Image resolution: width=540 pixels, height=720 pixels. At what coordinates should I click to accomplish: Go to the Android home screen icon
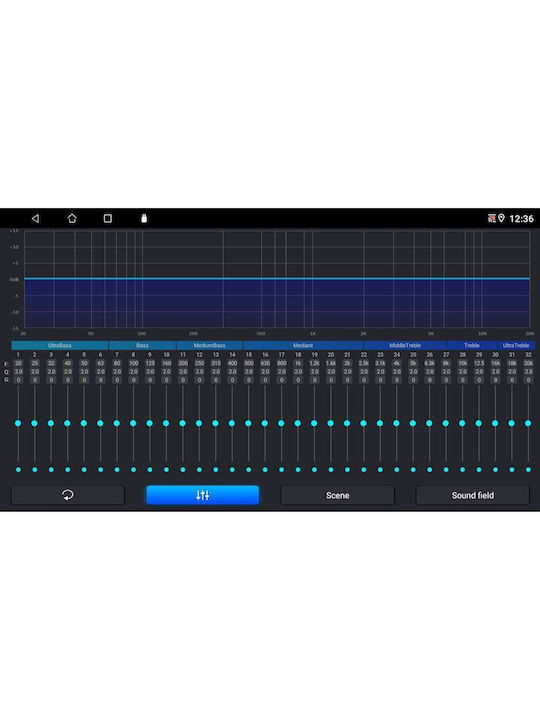[72, 219]
